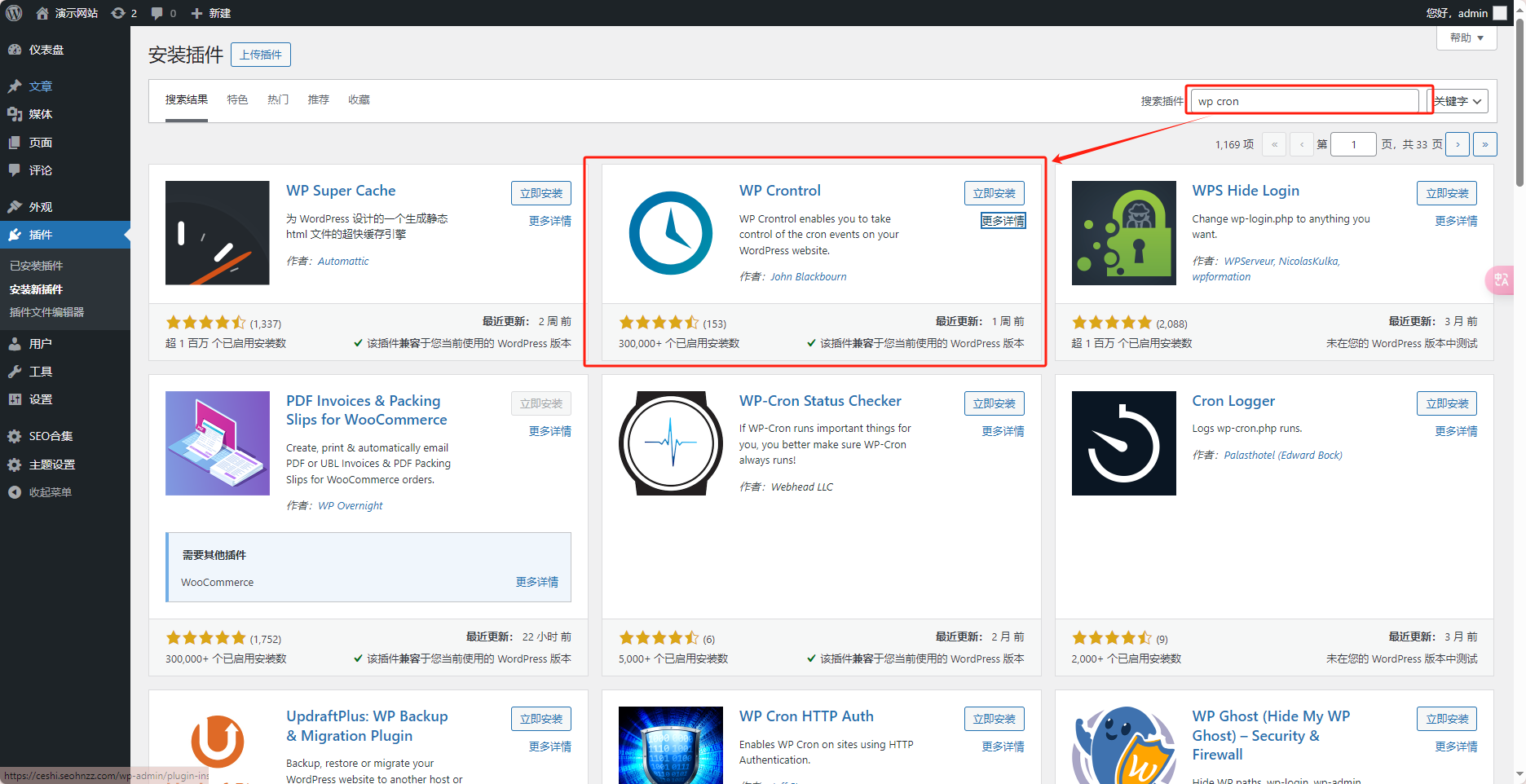Click the Cron Logger plugin icon
The height and width of the screenshot is (784, 1526).
[x=1124, y=443]
